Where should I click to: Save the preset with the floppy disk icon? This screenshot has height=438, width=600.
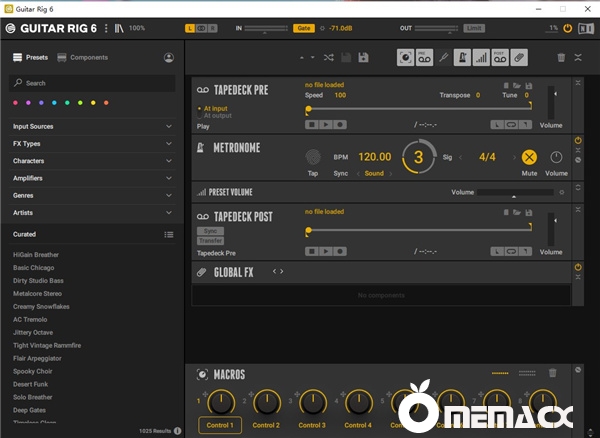(x=363, y=58)
